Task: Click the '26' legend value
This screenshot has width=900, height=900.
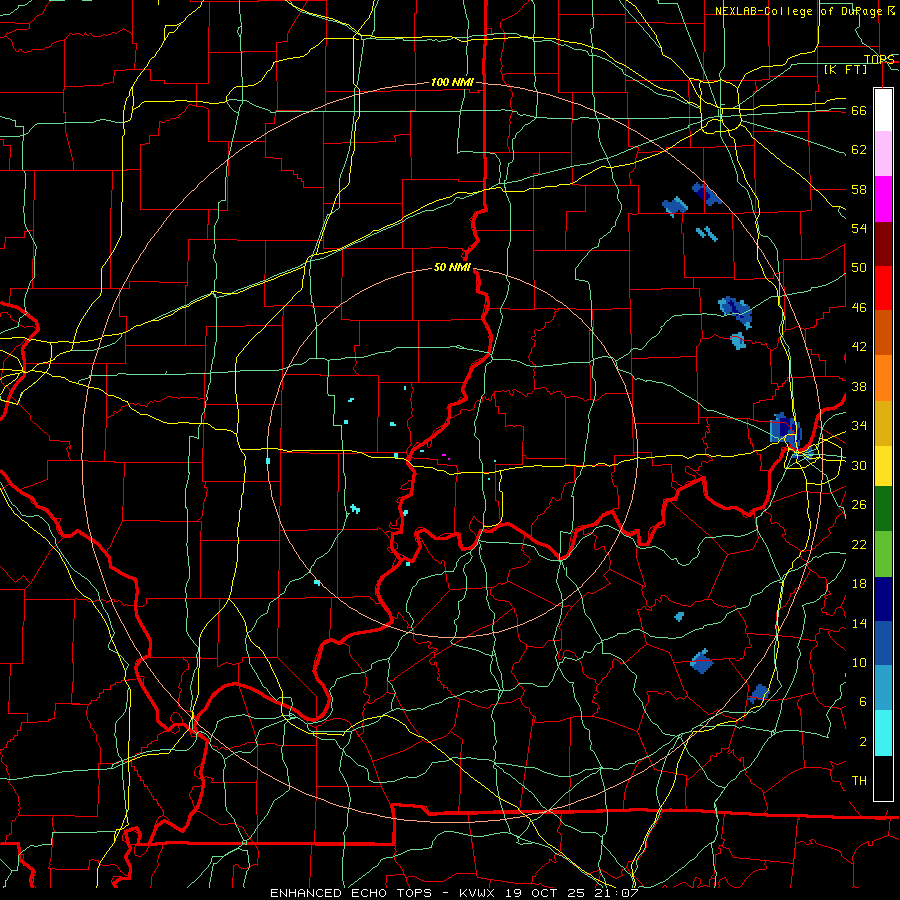Action: 859,505
